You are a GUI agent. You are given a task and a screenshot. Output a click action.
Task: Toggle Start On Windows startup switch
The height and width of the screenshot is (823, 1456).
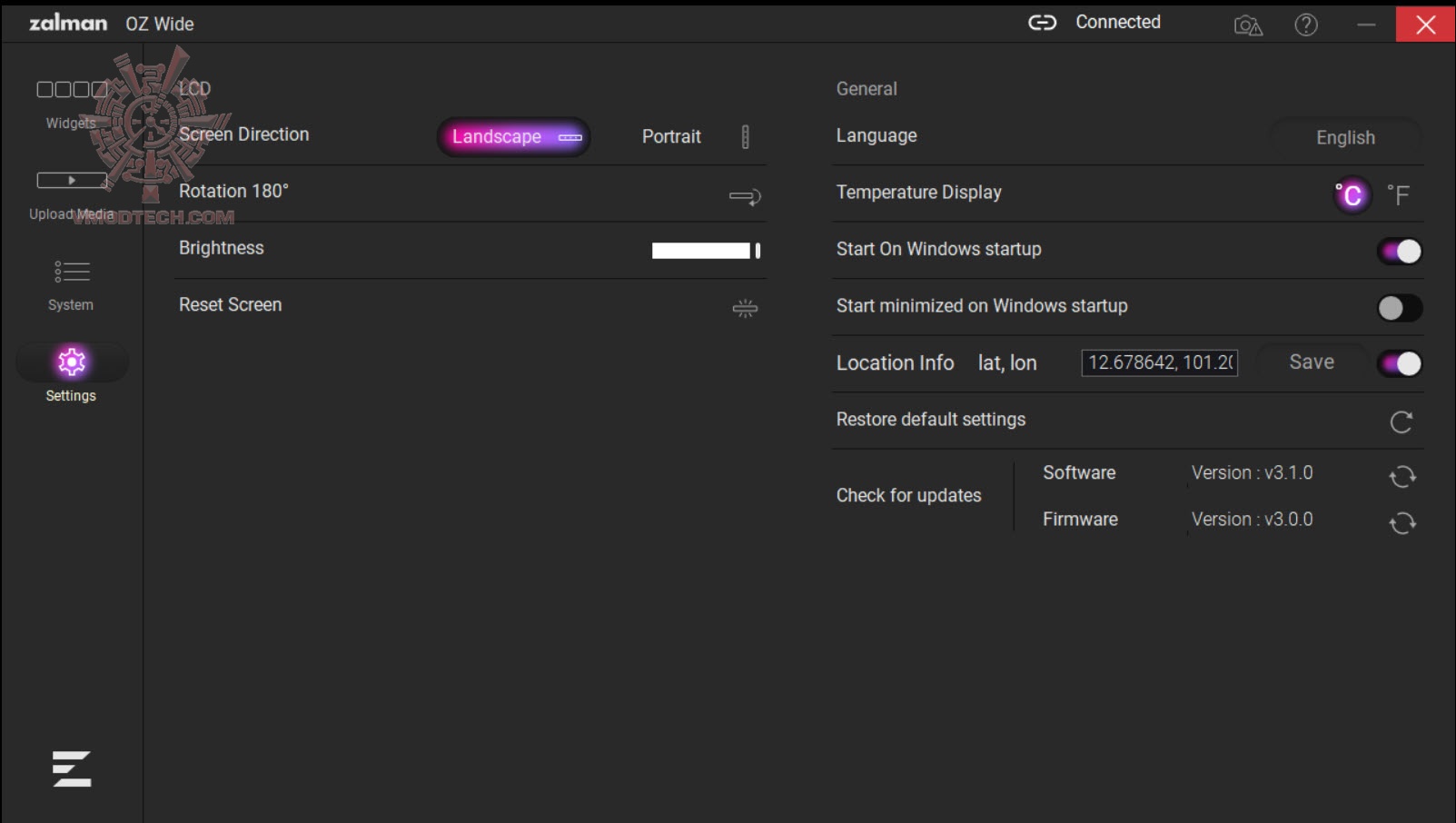1400,251
